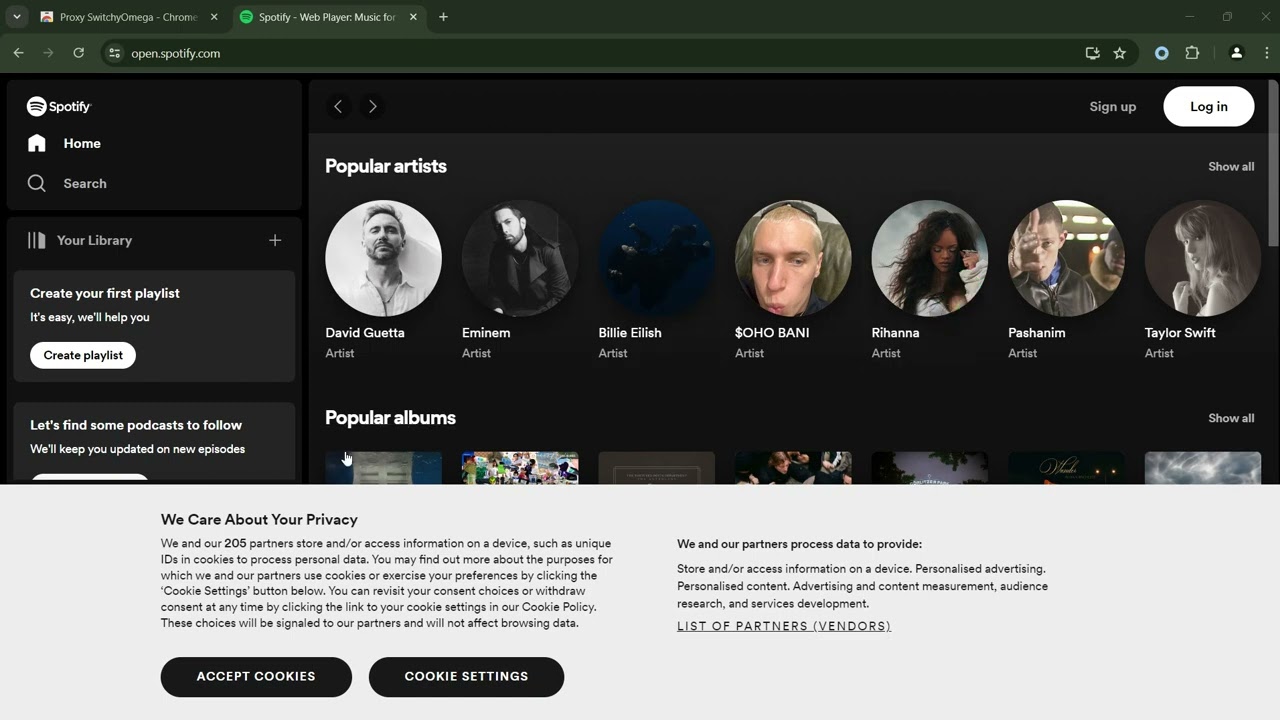Click the Create playlist button
This screenshot has height=720, width=1280.
83,355
